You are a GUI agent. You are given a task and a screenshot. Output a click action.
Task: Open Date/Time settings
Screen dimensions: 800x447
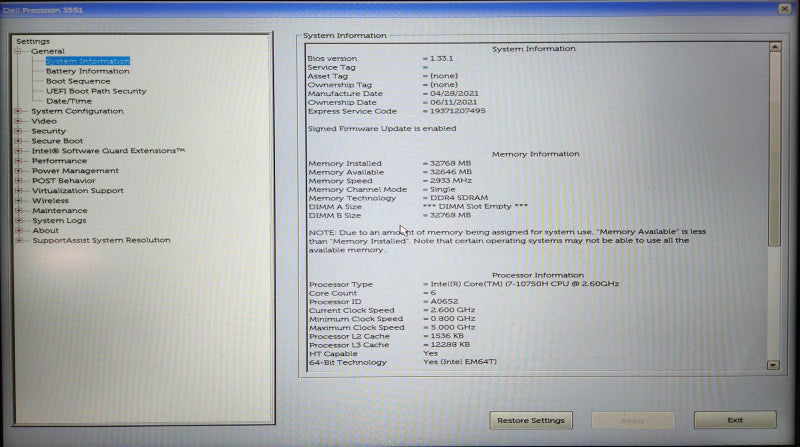pyautogui.click(x=69, y=101)
